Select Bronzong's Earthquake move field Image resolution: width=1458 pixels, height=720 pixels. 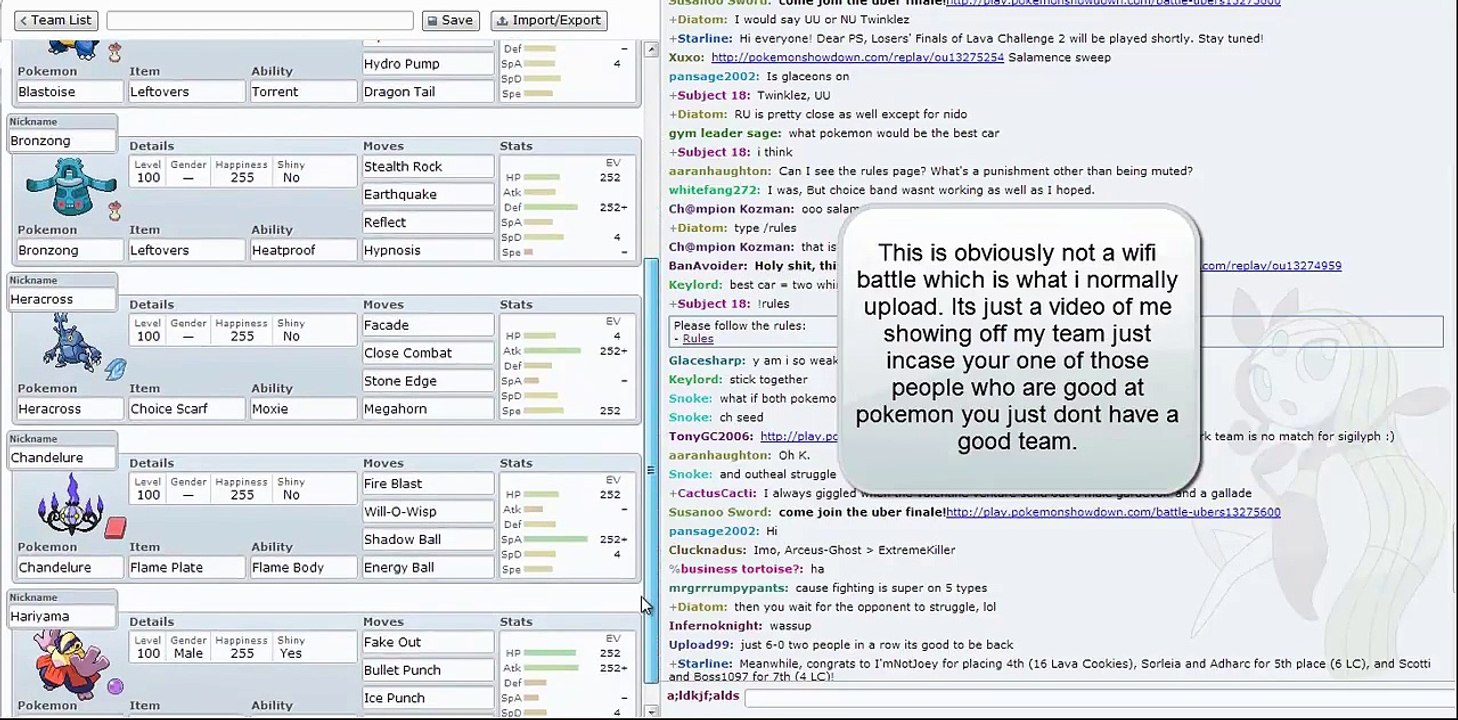(x=428, y=195)
